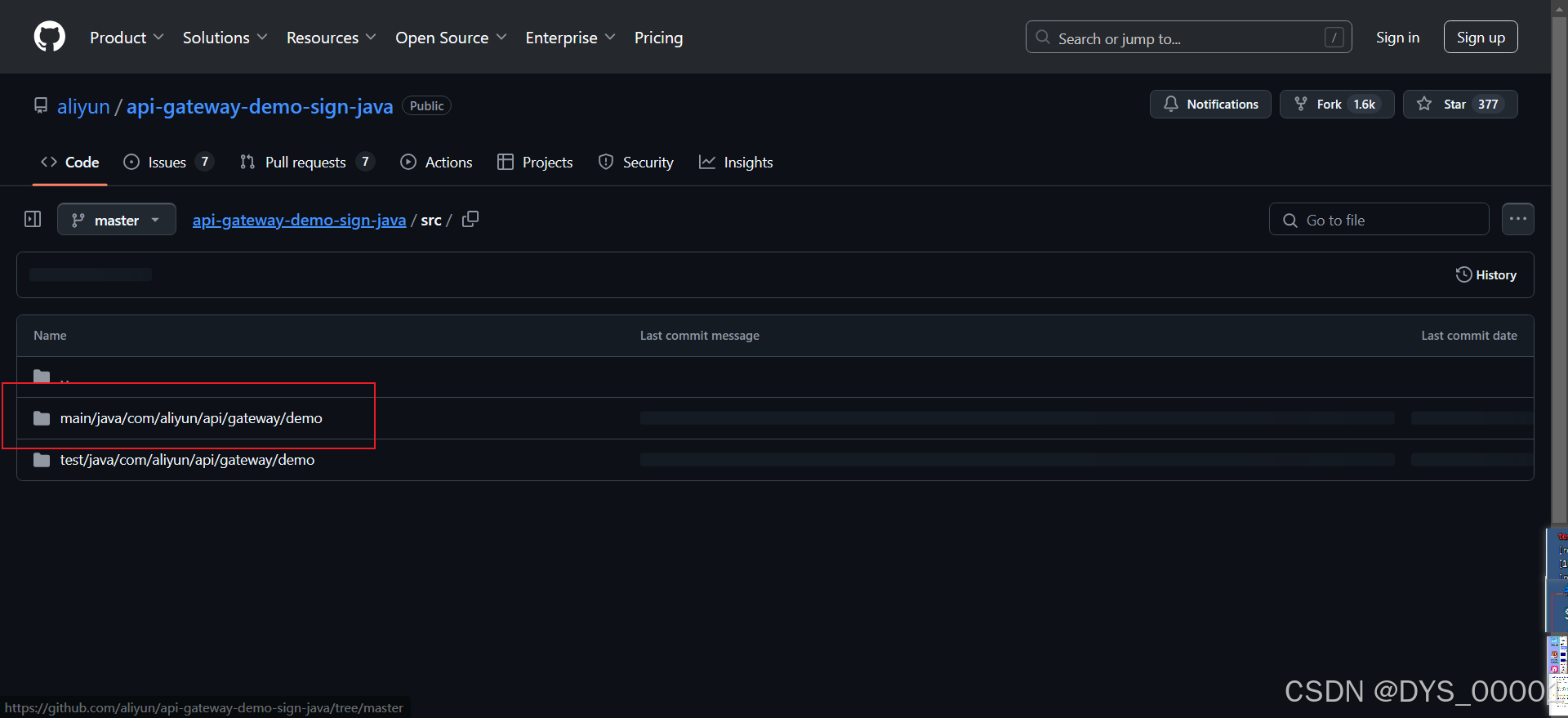Expand the Solutions menu
Viewport: 1568px width, 718px height.
point(225,38)
